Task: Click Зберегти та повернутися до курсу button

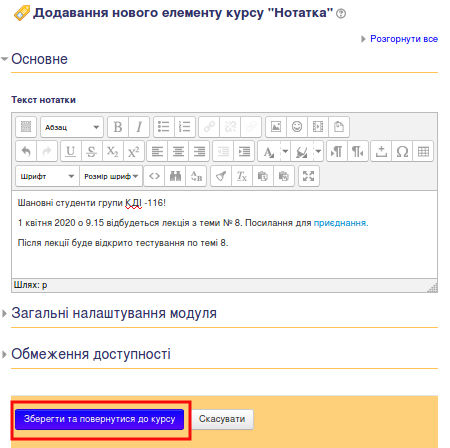Action: (x=99, y=419)
